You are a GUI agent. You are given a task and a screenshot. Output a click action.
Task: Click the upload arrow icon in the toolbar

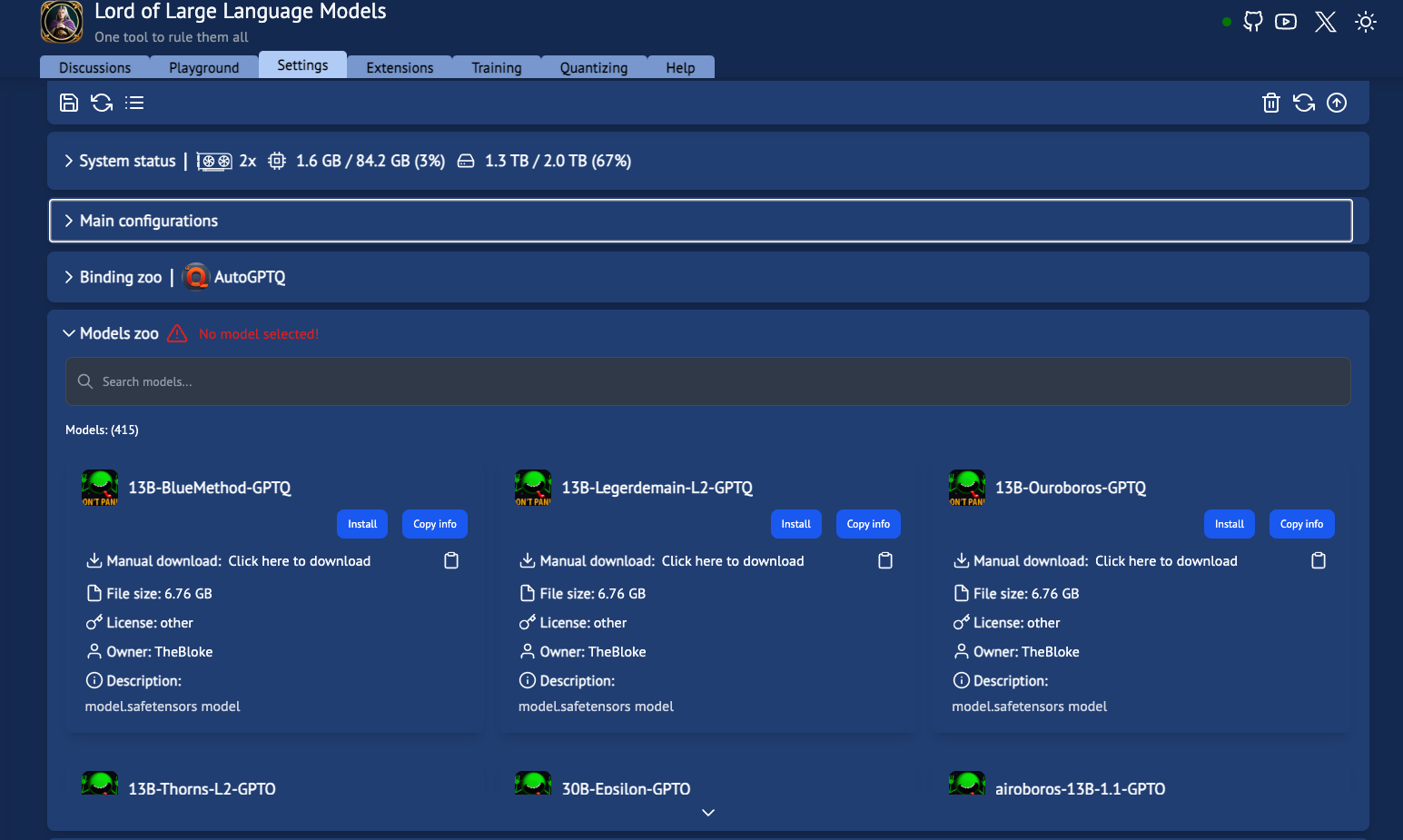(x=1336, y=103)
